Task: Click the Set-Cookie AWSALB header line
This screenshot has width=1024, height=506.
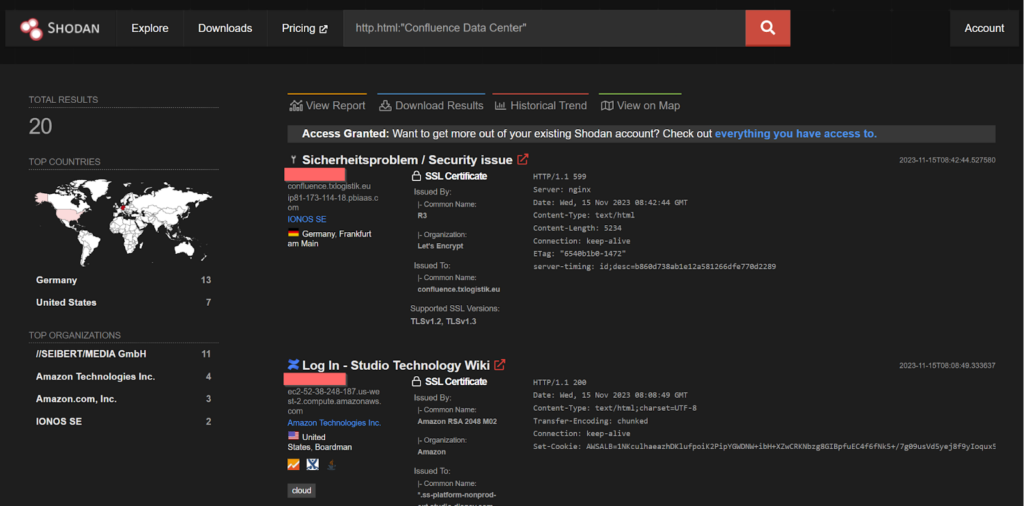Action: click(x=764, y=447)
